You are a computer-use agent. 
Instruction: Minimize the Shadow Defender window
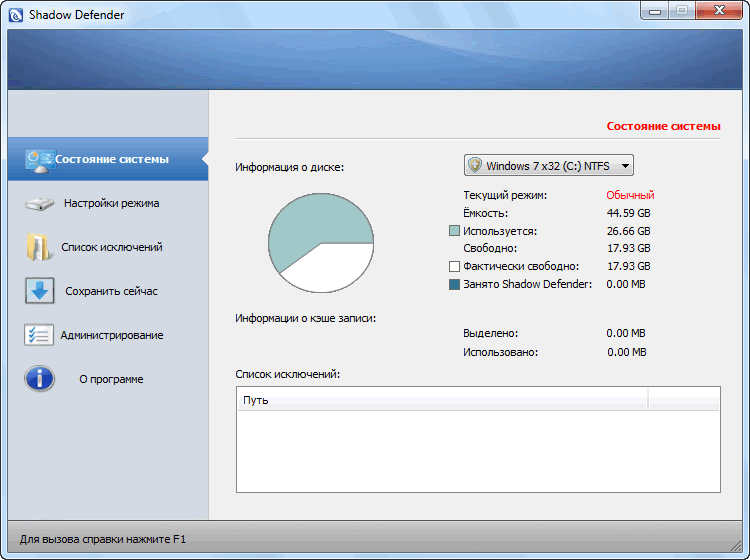pyautogui.click(x=655, y=11)
